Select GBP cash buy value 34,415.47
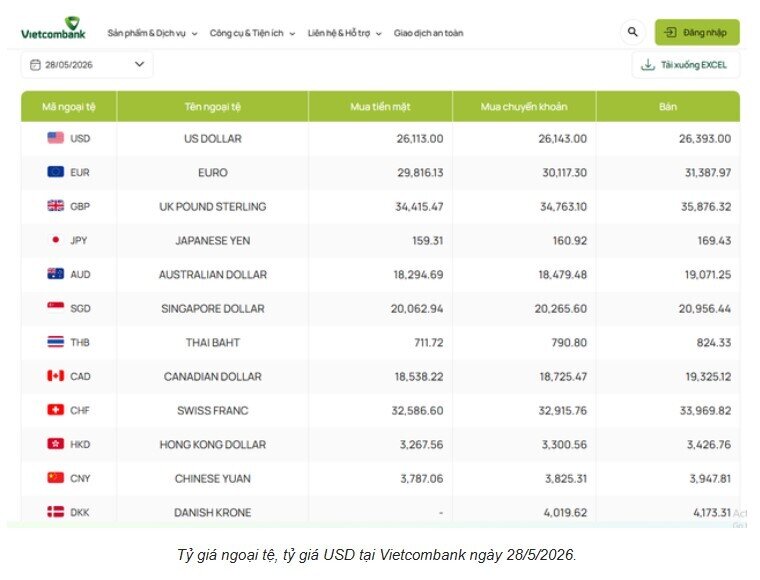The width and height of the screenshot is (760, 580). tap(419, 207)
